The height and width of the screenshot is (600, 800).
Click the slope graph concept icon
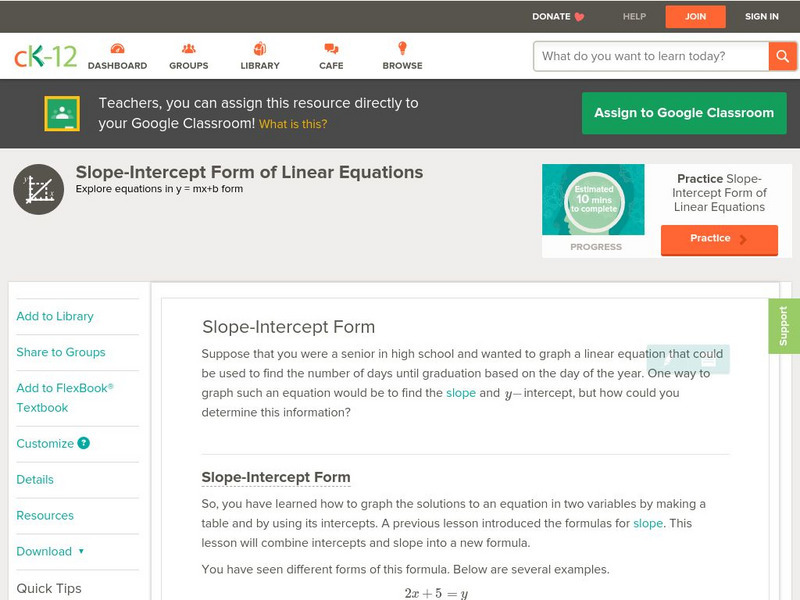pyautogui.click(x=39, y=189)
